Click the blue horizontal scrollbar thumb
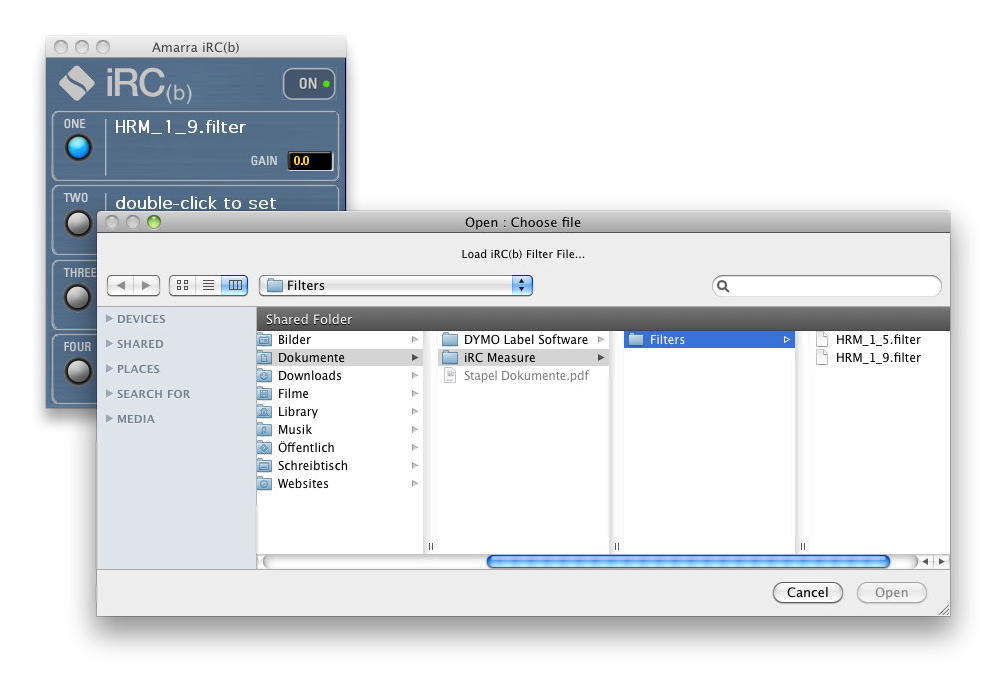Screen dimensions: 1003x692 click(688, 562)
